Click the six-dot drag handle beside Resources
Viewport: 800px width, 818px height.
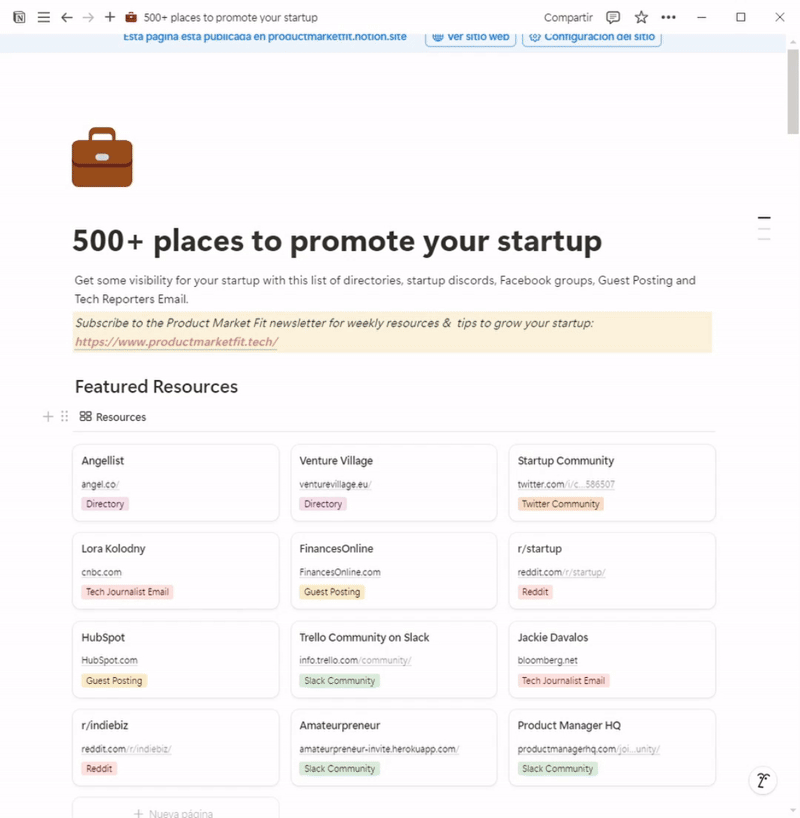[64, 416]
